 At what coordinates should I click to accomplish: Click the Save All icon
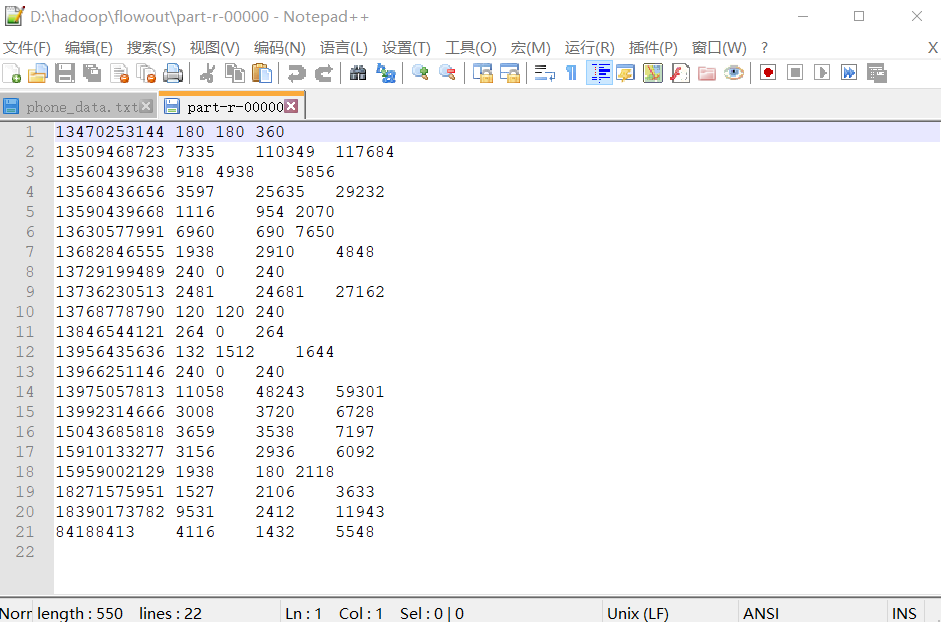click(92, 73)
